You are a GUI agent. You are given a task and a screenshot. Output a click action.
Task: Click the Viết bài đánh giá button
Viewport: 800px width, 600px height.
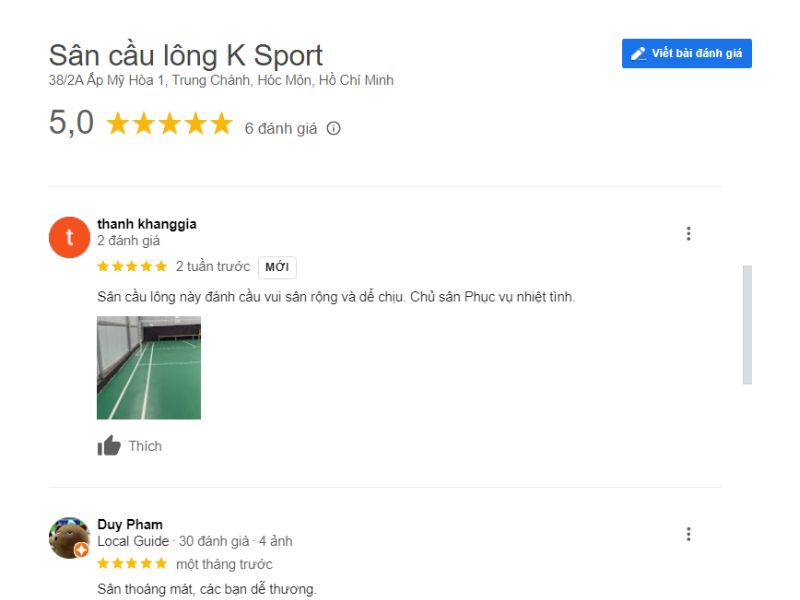pyautogui.click(x=686, y=53)
